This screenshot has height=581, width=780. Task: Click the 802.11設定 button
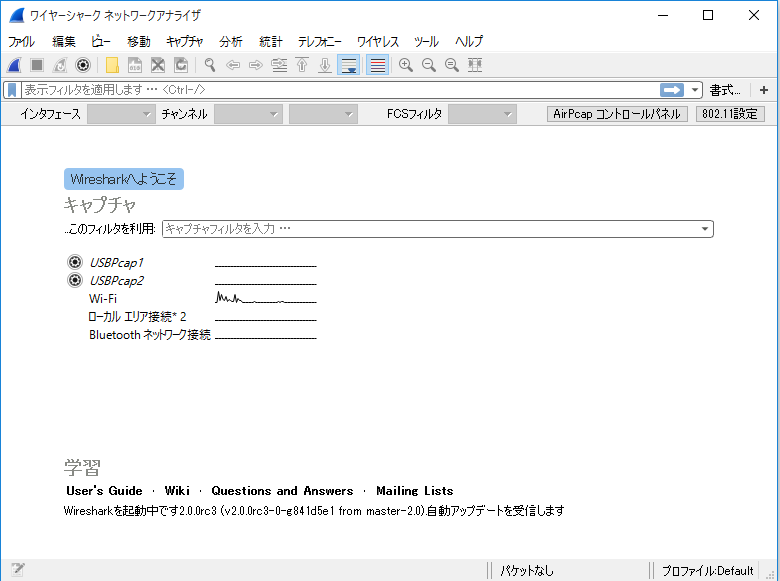click(730, 114)
